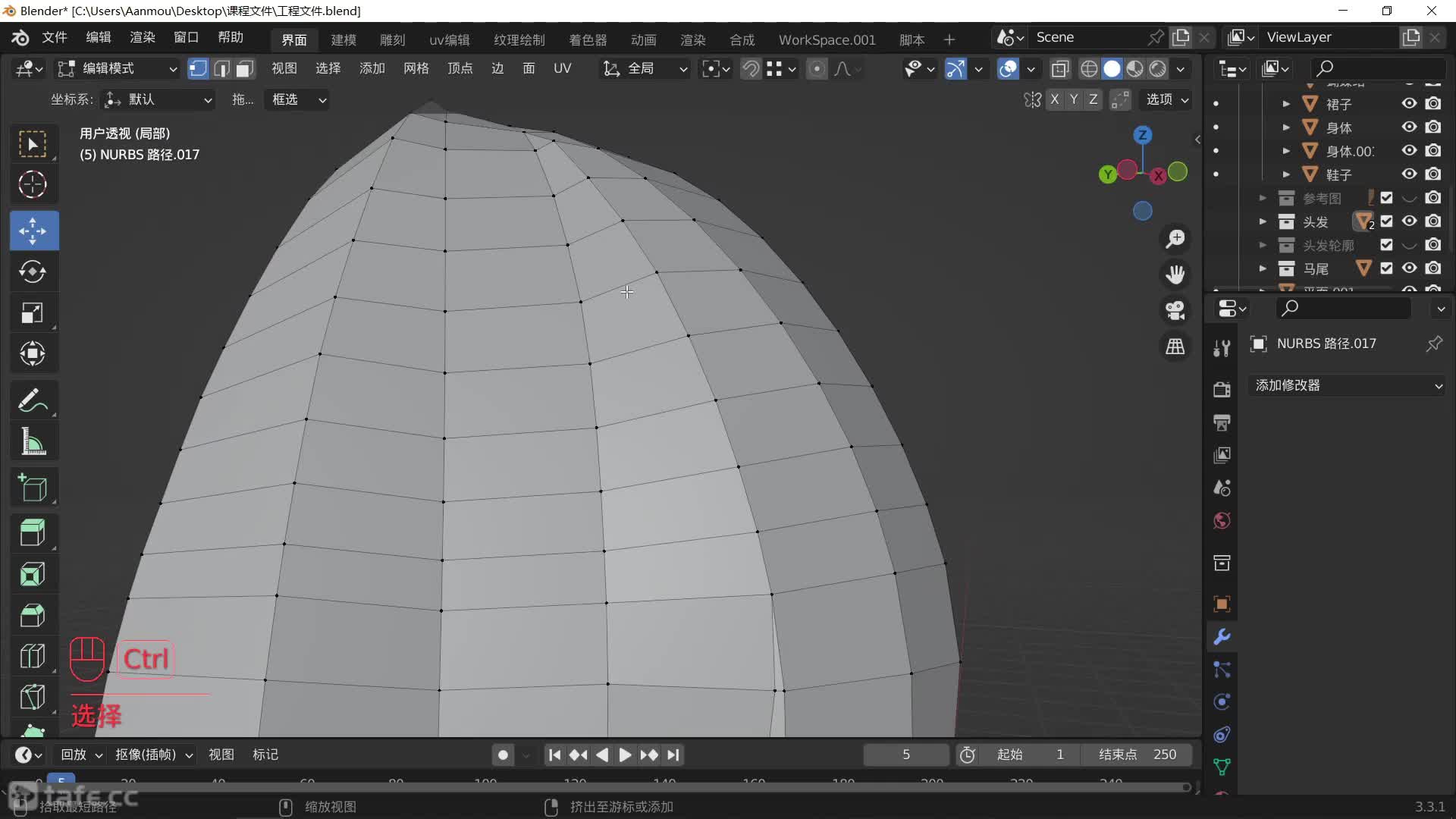Image resolution: width=1456 pixels, height=819 pixels.
Task: Select the Rotate tool
Action: (x=33, y=271)
